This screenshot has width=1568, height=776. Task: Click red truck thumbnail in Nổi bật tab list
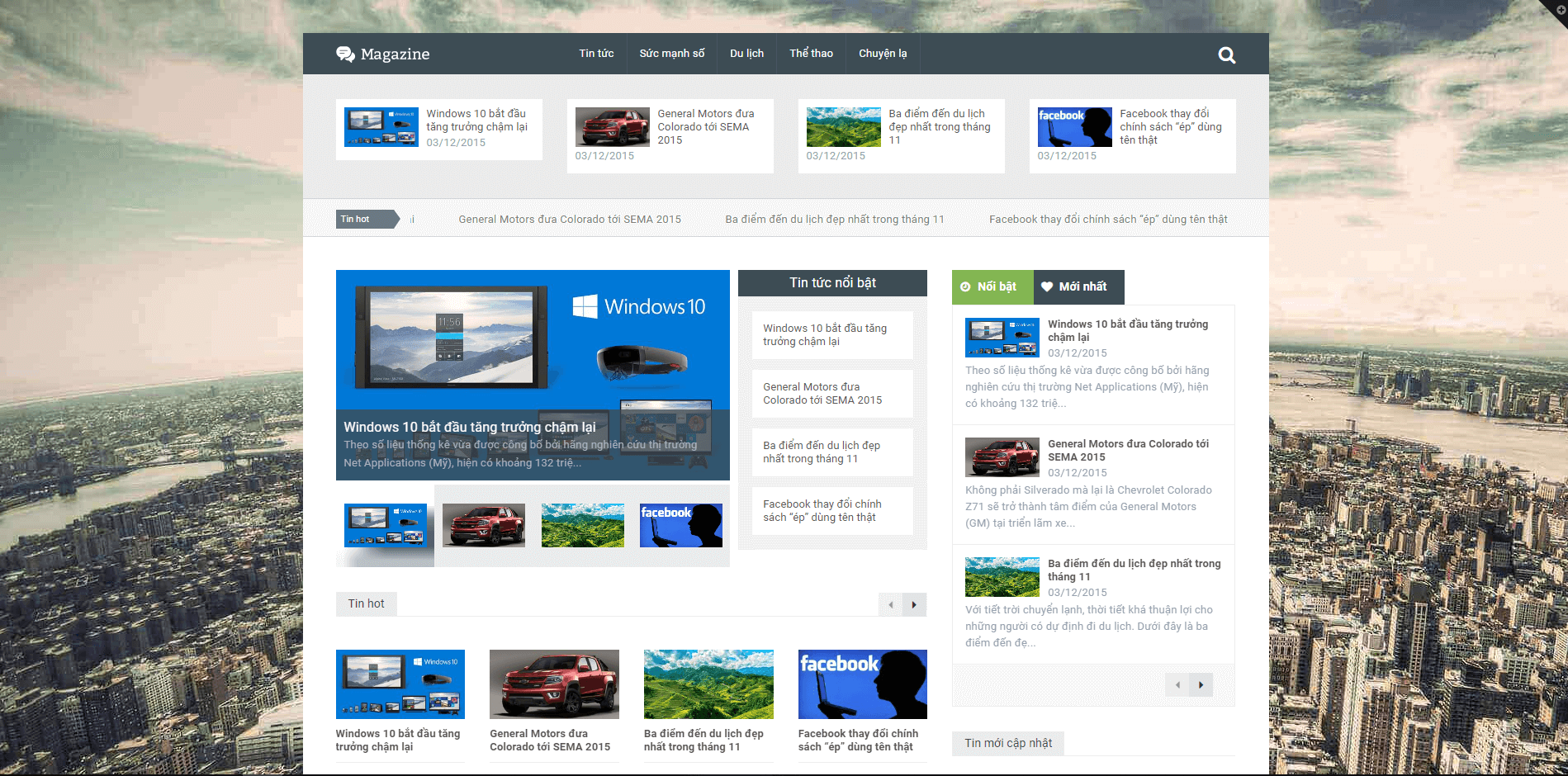tap(1002, 457)
